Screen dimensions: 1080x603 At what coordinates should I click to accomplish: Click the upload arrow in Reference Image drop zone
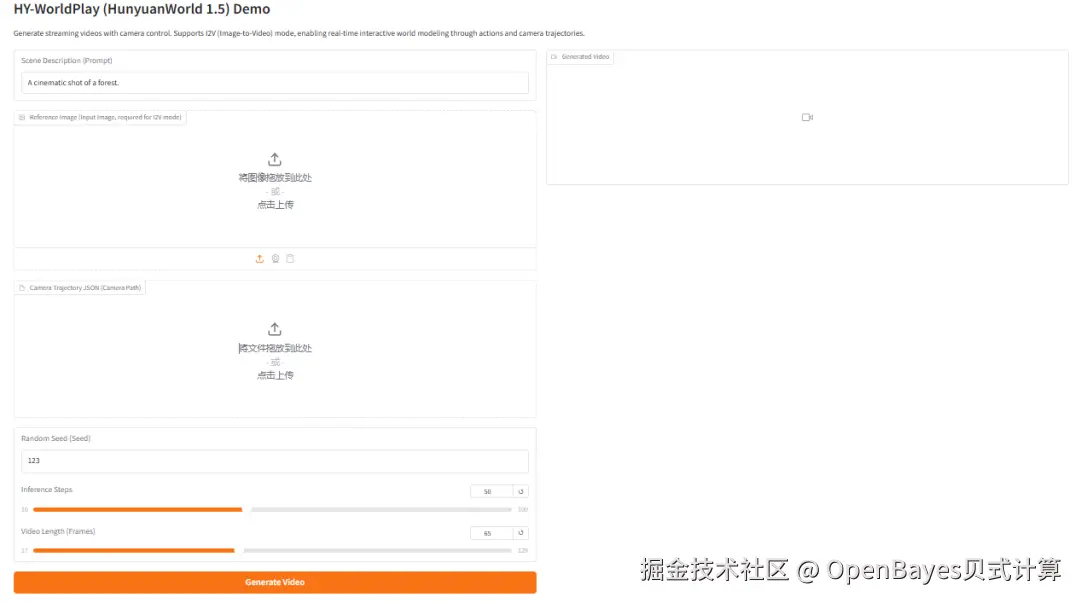(275, 158)
